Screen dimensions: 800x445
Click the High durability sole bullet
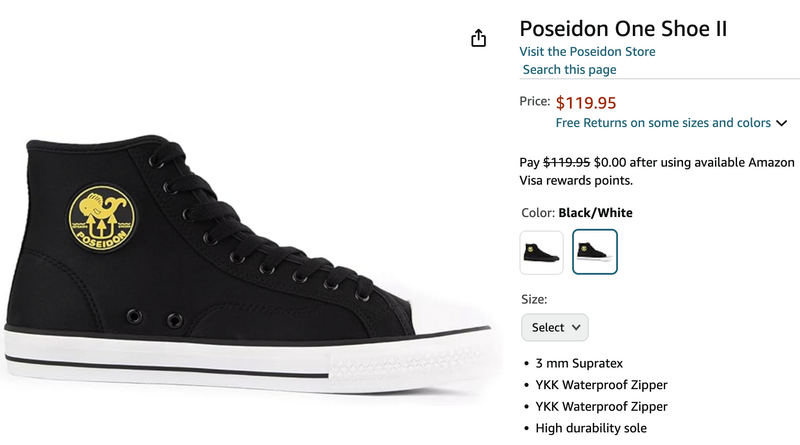(591, 428)
